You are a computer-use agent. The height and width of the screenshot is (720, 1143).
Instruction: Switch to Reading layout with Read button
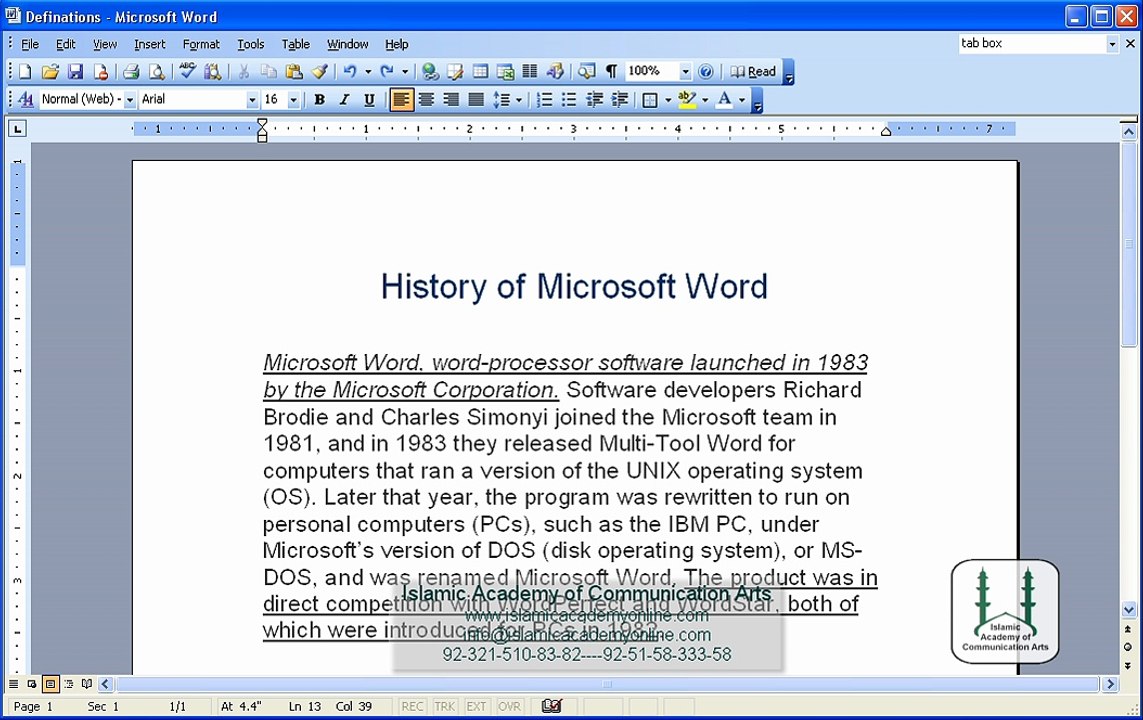click(x=754, y=71)
